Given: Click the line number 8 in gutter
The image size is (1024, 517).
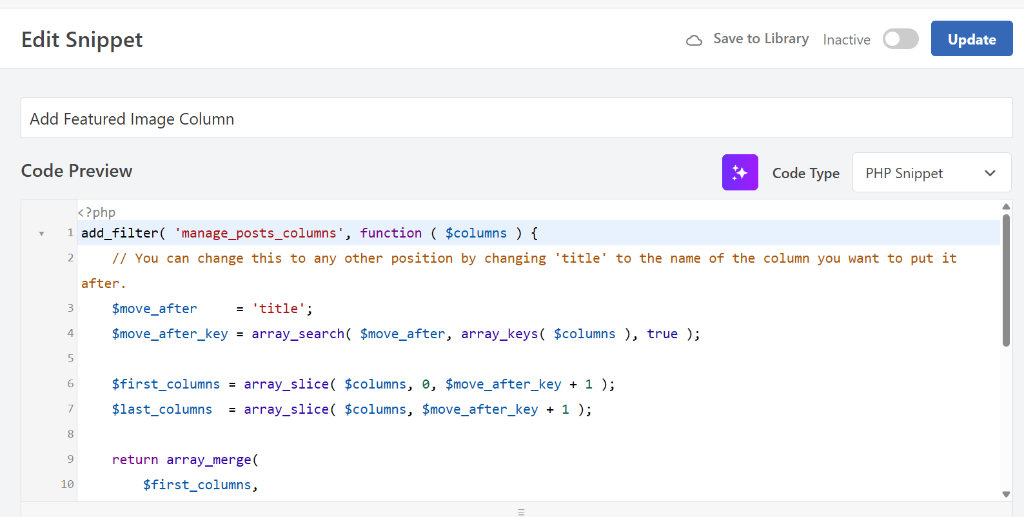Looking at the screenshot, I should (71, 434).
